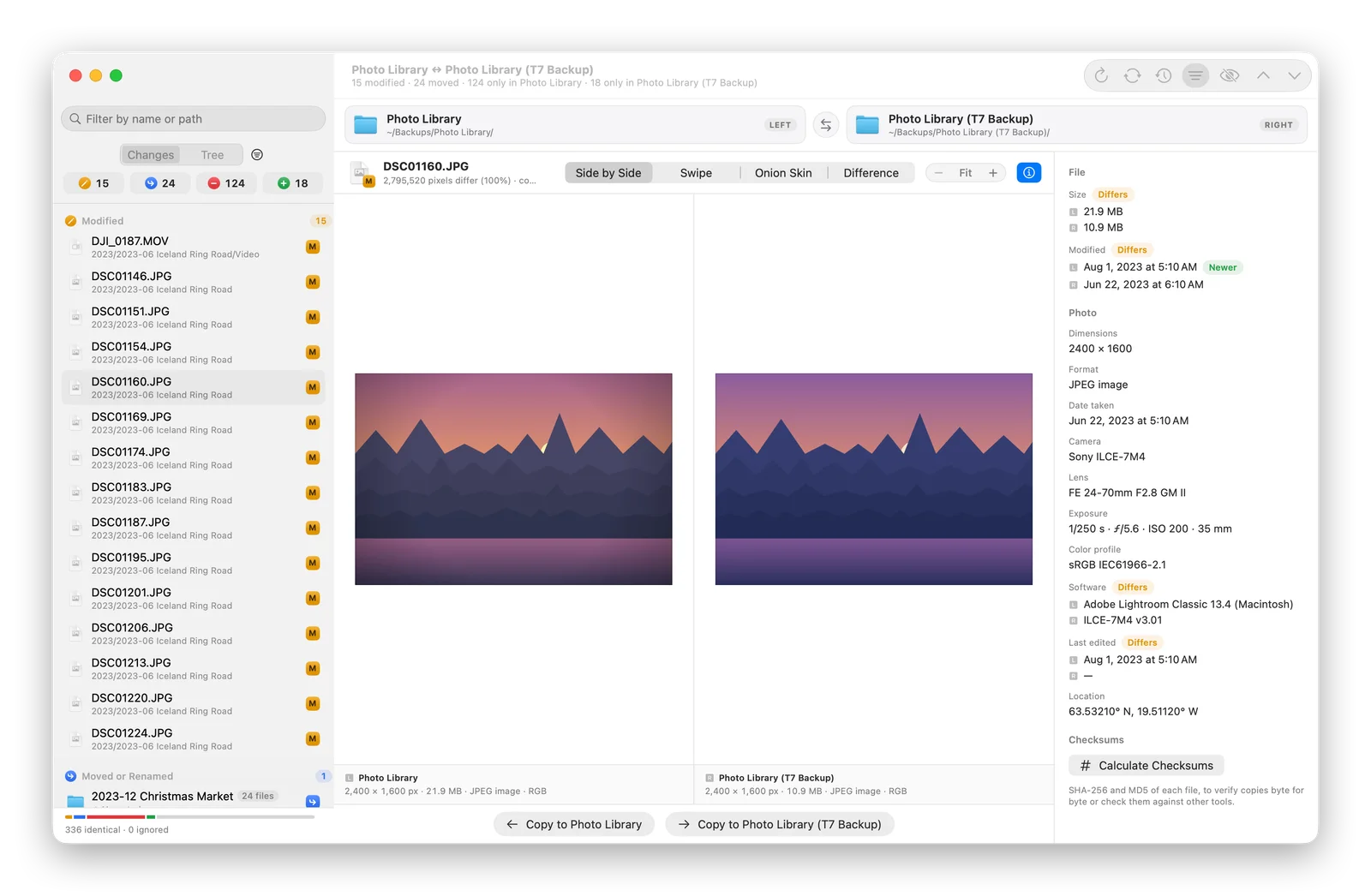Toggle the 18 added filter
The image size is (1371, 896).
293,183
